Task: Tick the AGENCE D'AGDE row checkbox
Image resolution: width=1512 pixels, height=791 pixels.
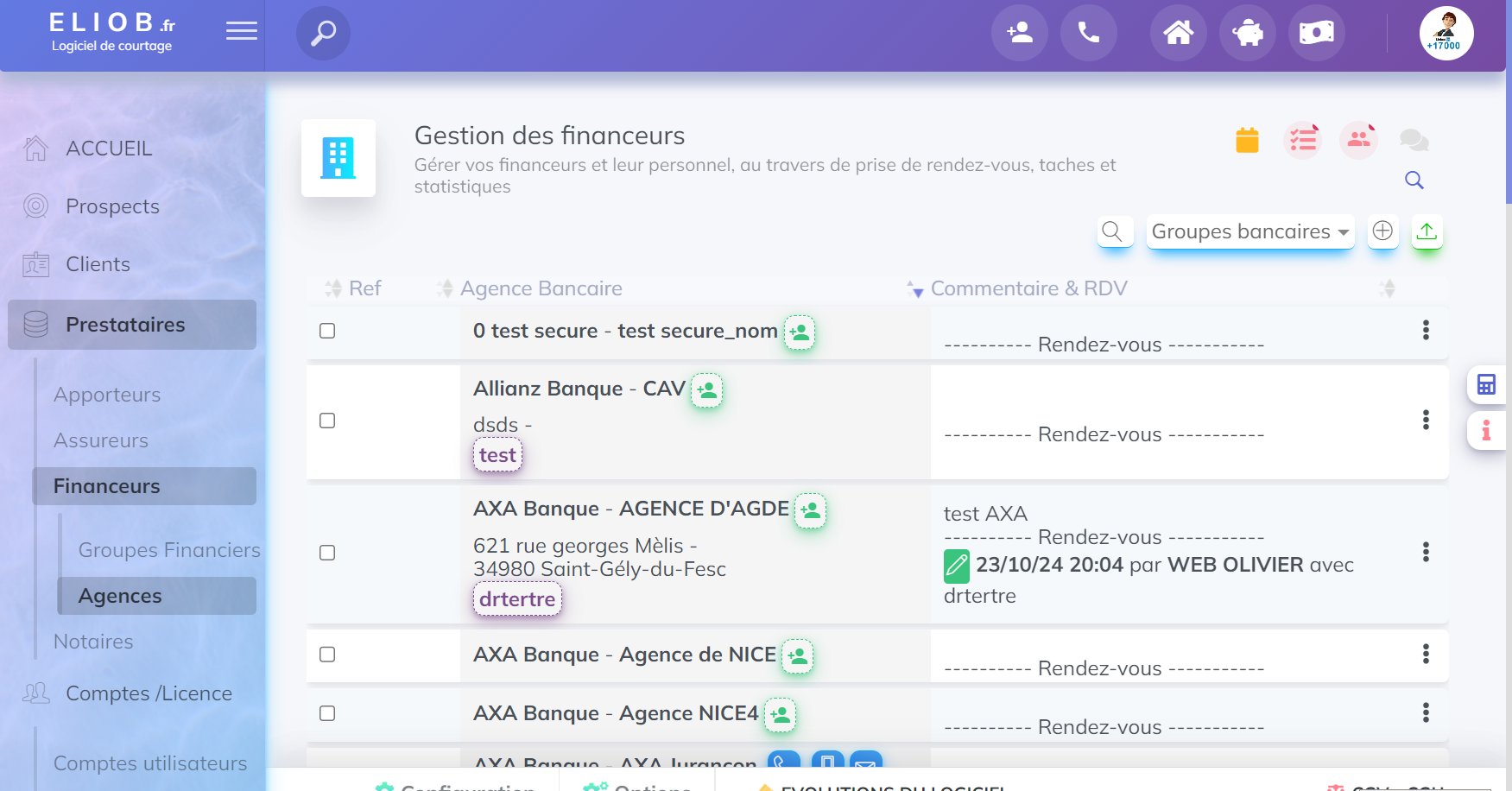Action: [x=327, y=553]
